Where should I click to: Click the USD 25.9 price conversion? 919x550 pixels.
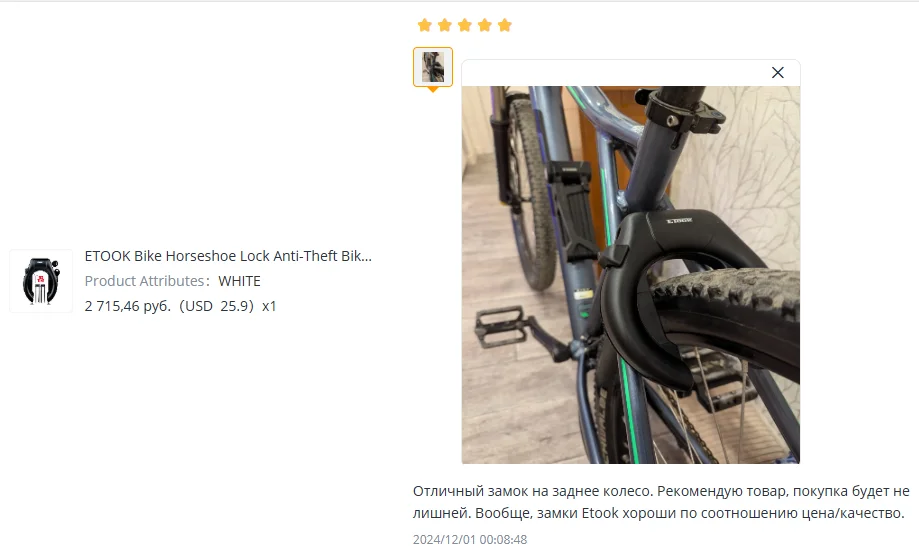216,306
